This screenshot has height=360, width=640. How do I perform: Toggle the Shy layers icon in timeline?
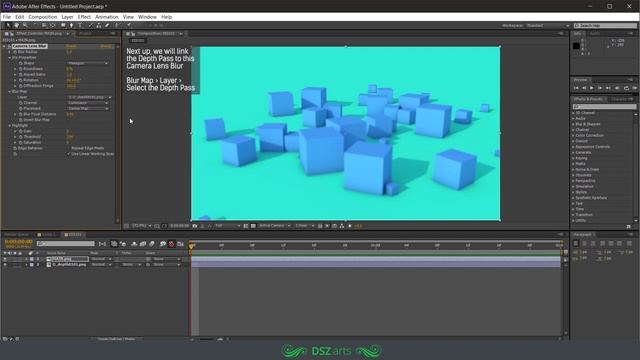click(134, 244)
